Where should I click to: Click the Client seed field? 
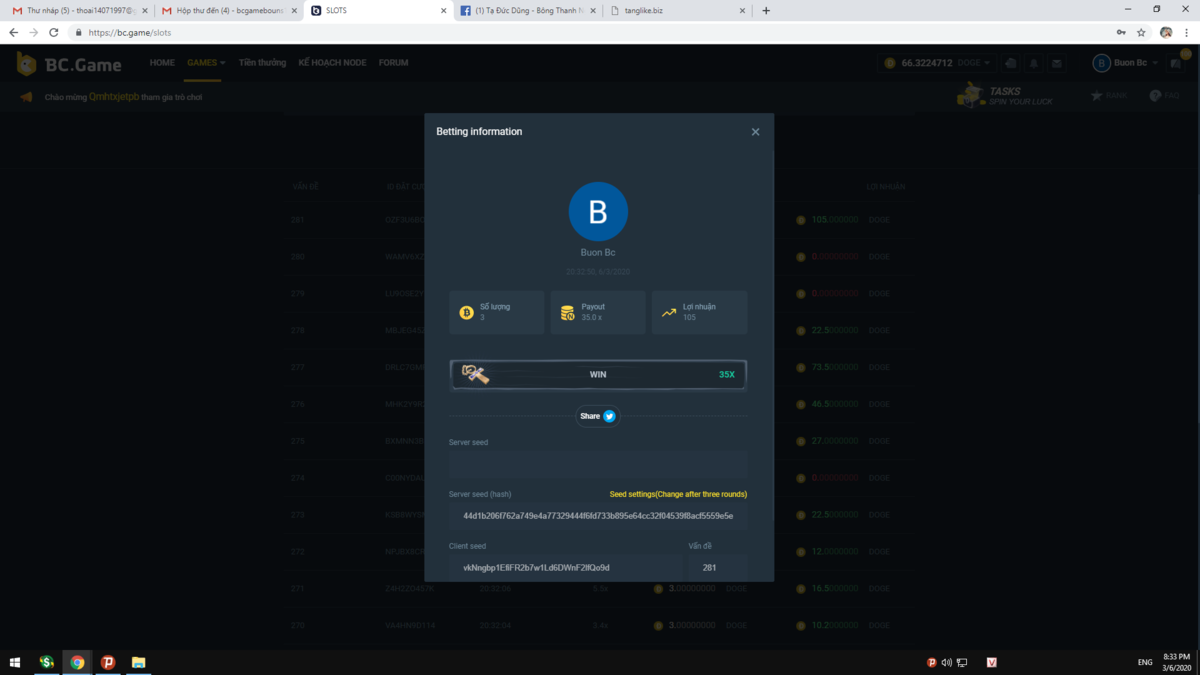coord(565,568)
